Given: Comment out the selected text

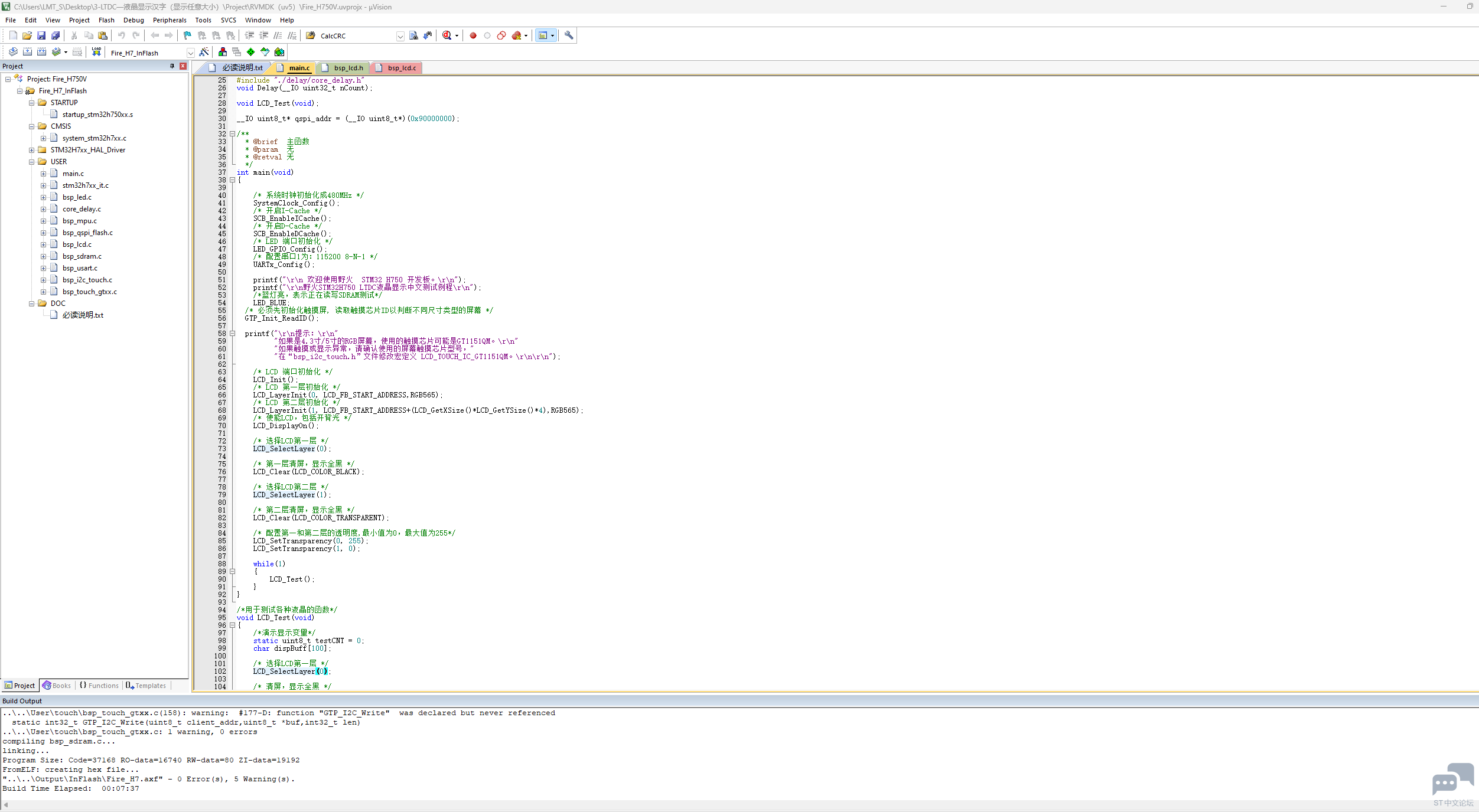Looking at the screenshot, I should 278,35.
